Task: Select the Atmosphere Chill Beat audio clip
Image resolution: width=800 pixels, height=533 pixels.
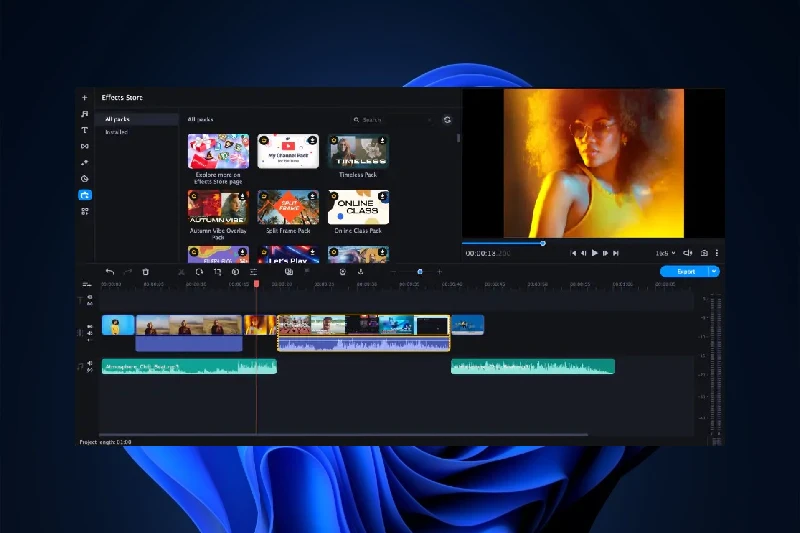Action: coord(189,366)
